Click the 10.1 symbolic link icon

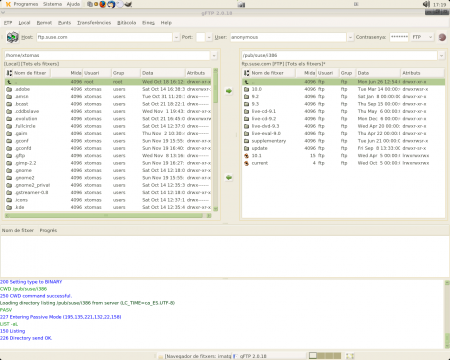click(x=247, y=156)
